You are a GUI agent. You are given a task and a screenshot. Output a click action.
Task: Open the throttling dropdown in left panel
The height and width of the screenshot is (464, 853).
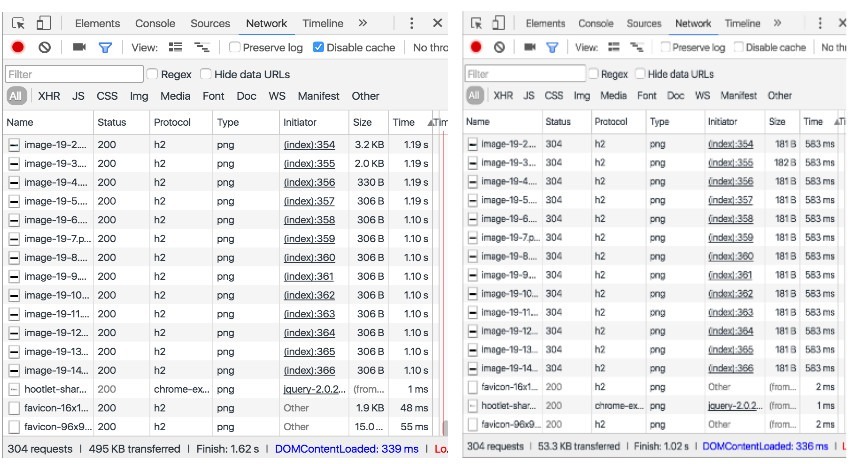[x=428, y=47]
